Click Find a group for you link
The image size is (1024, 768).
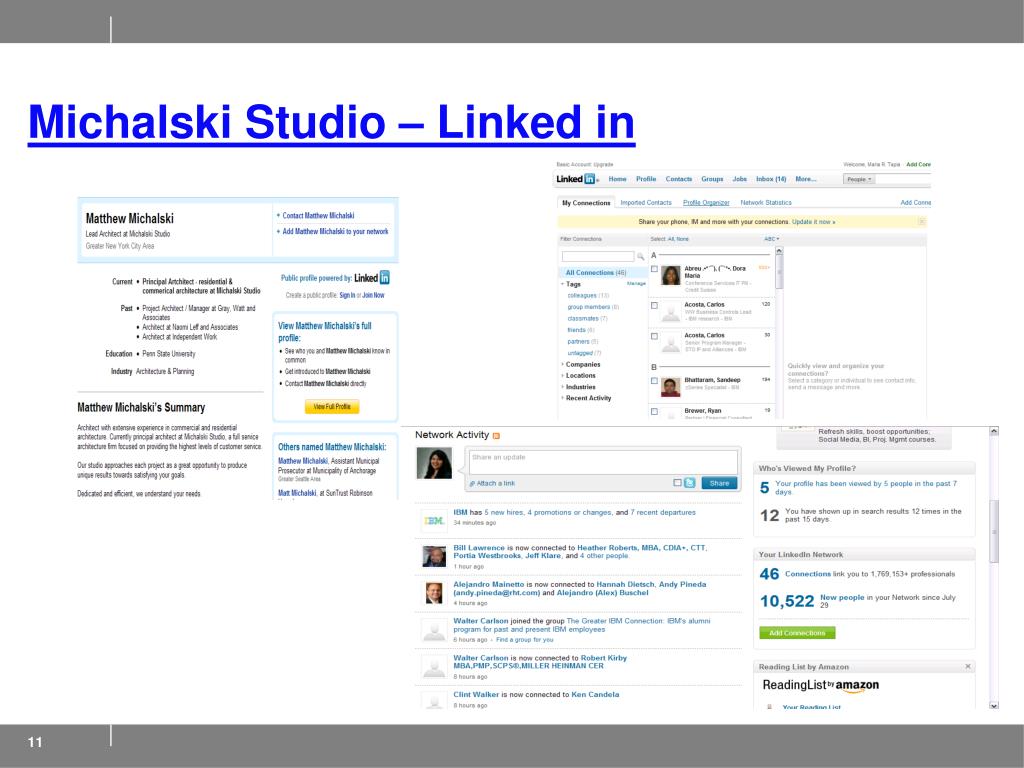524,640
